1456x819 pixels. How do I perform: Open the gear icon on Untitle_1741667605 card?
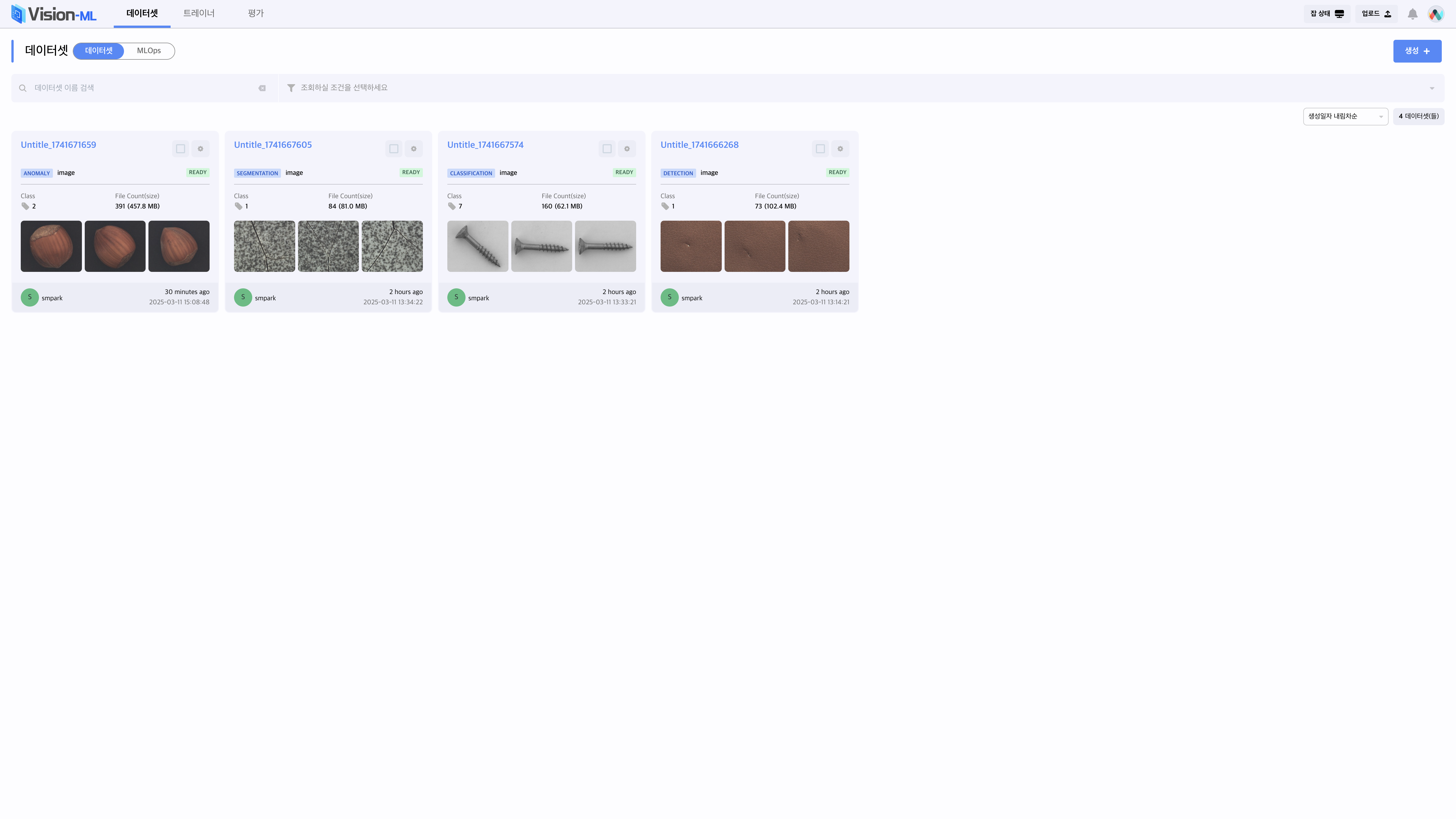[413, 149]
